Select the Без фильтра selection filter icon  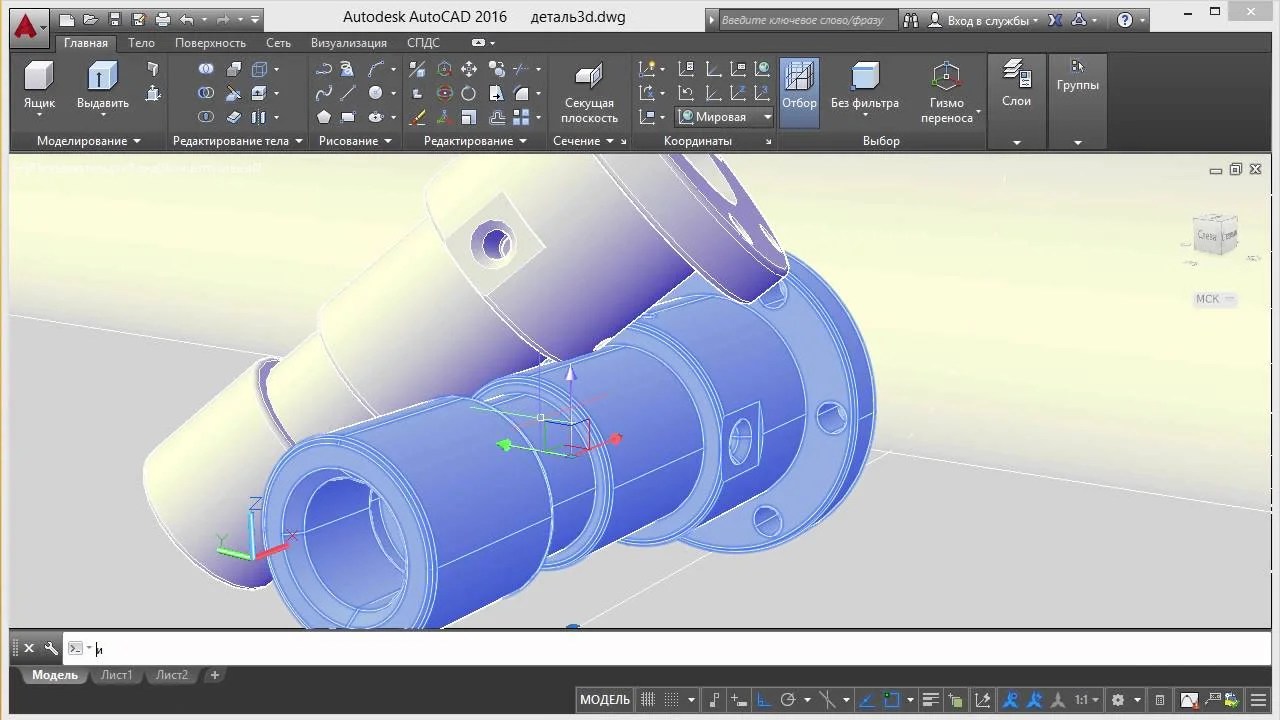pos(864,78)
